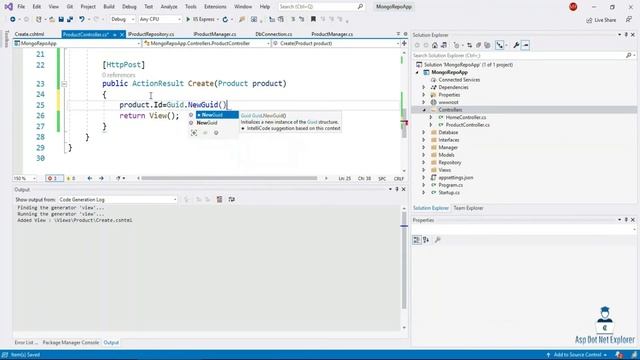Screen dimensions: 640x360
Task: Click the Collapse All icon in Solution Explorer
Action: (x=478, y=45)
